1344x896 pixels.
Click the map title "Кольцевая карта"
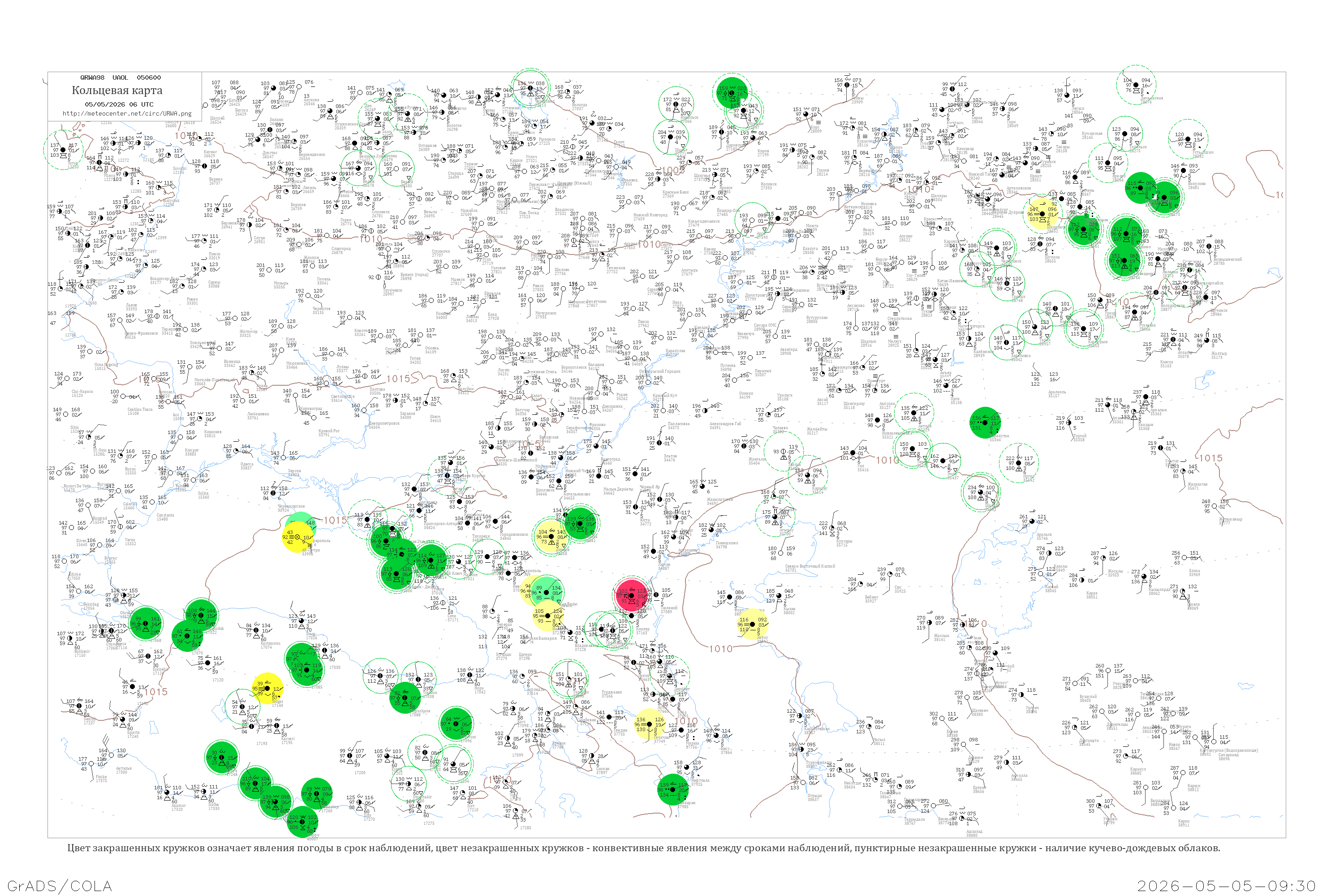tap(117, 90)
